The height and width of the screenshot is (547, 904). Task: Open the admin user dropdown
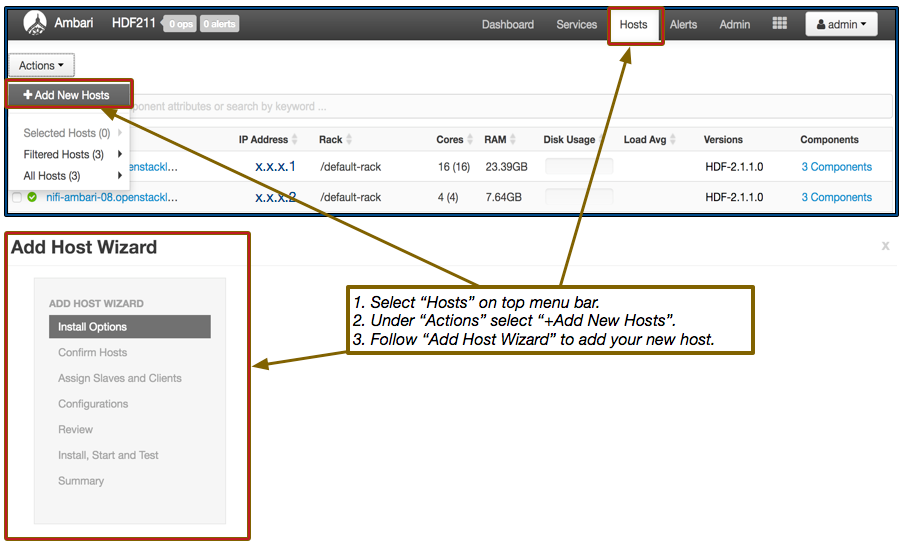coord(841,24)
